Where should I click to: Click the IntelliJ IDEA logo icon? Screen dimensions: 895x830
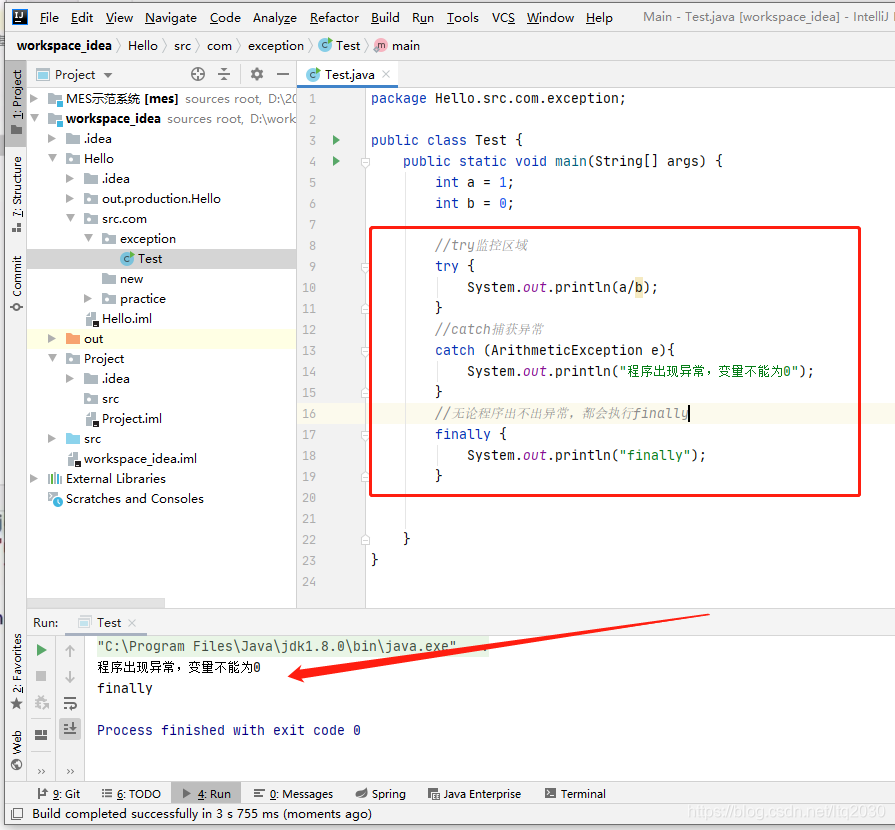(x=19, y=17)
